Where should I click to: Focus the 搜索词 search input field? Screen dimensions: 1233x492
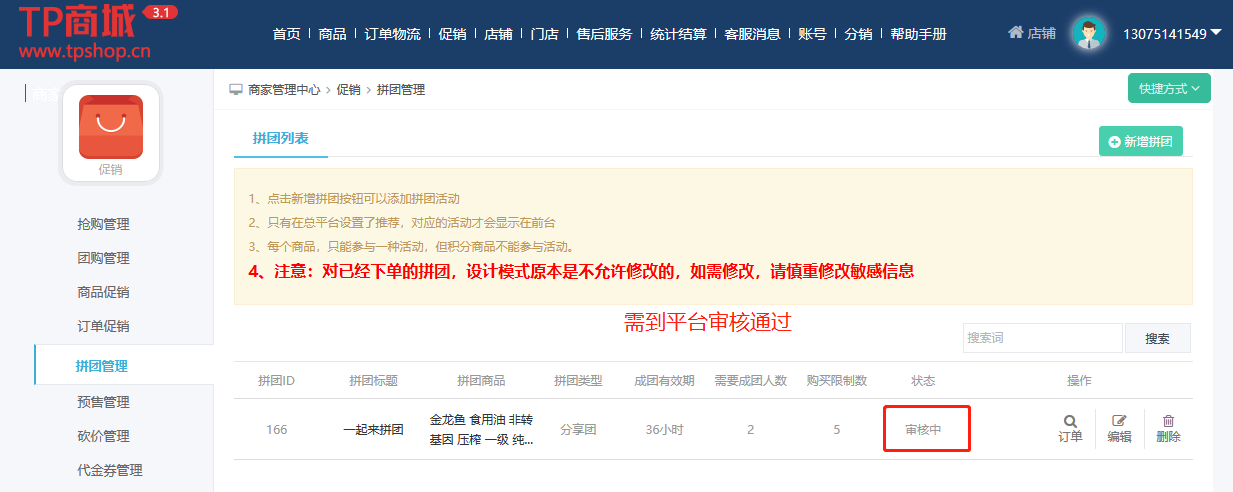point(1041,338)
